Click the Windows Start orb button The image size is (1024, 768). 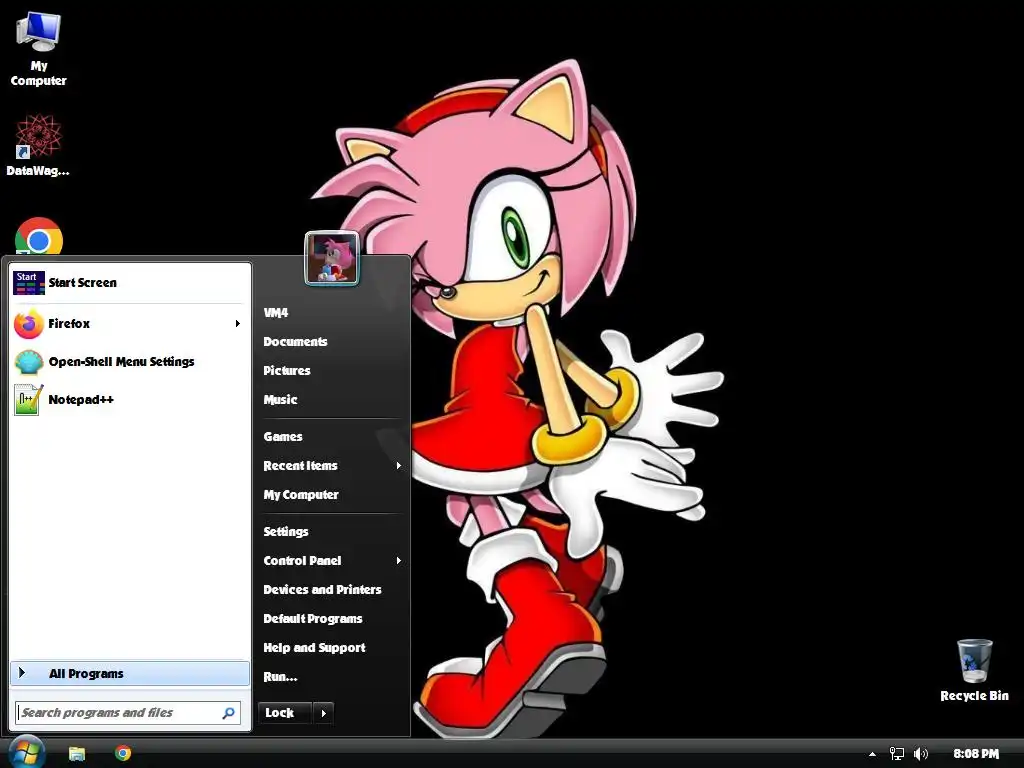(25, 752)
